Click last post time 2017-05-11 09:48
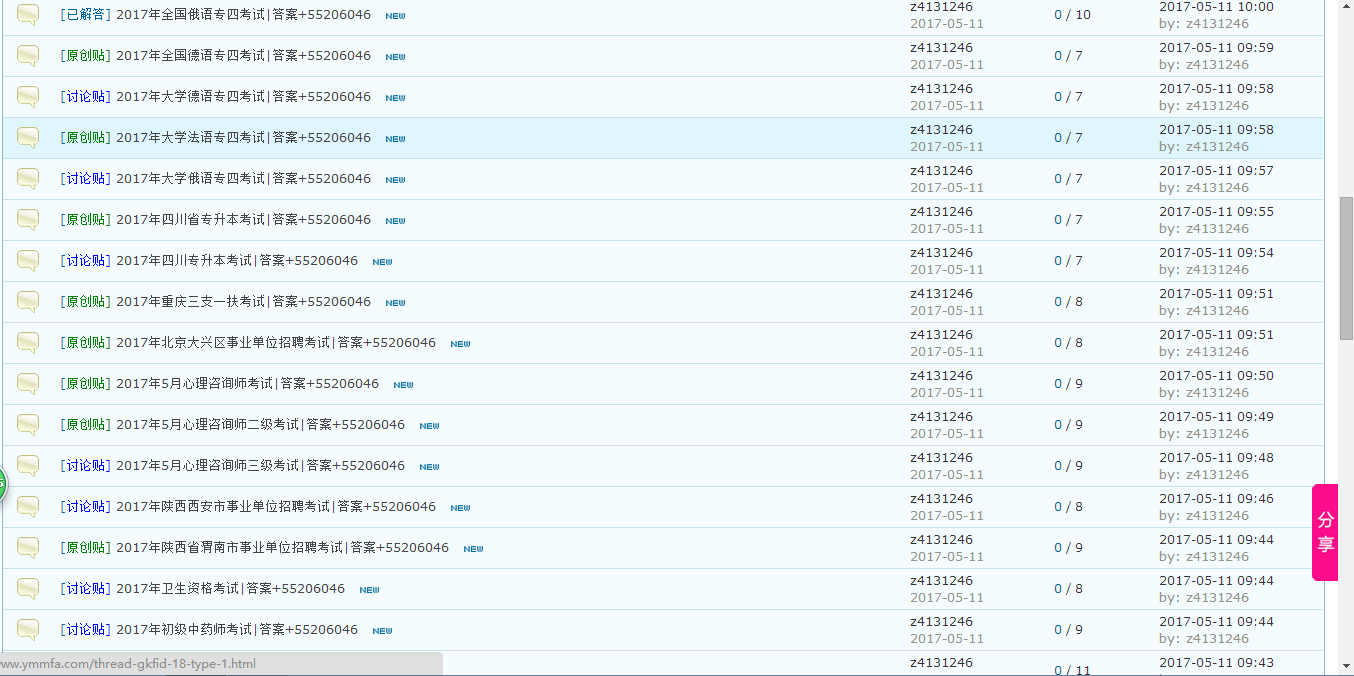The image size is (1354, 676). (1216, 458)
